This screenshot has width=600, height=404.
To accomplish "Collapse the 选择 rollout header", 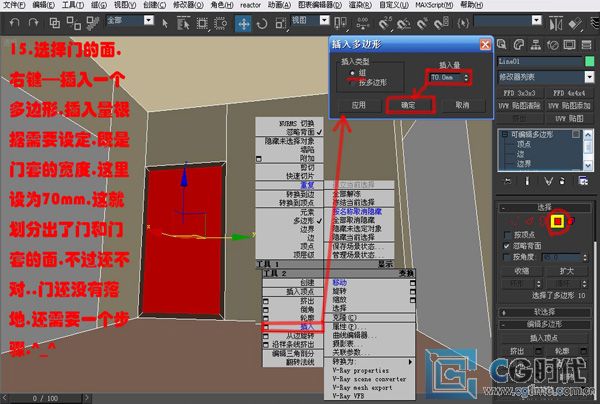I will coord(544,207).
